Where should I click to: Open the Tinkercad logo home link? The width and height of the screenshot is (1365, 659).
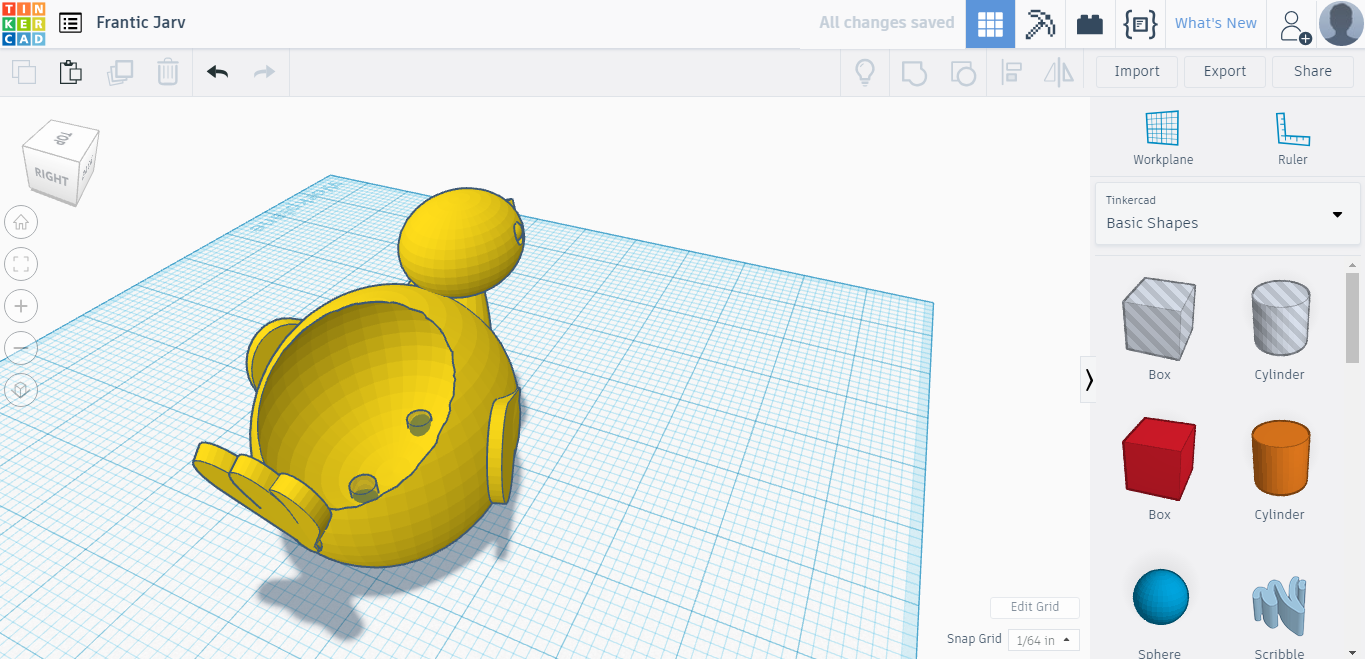coord(23,23)
